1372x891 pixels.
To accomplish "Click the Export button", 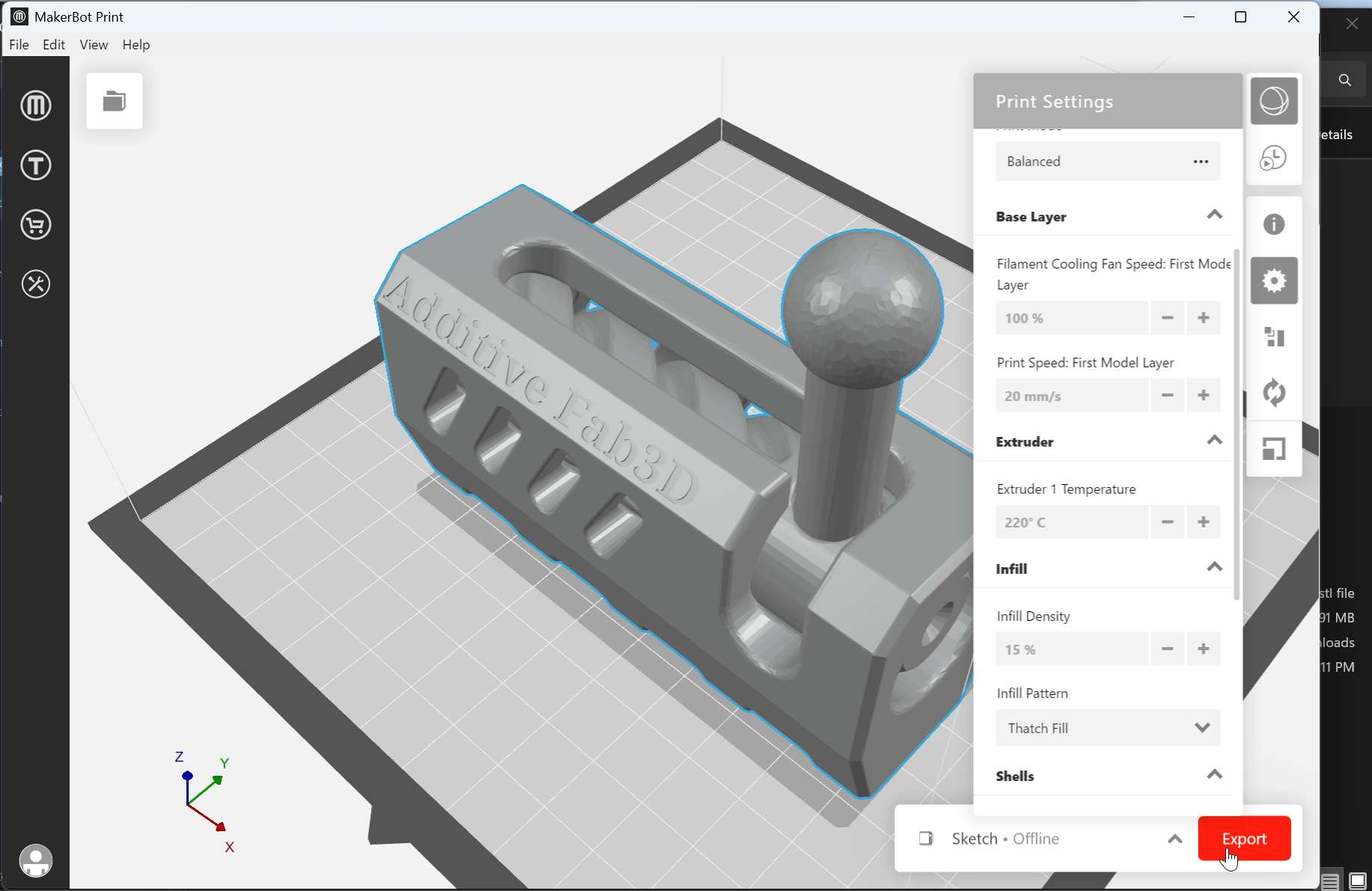I will pos(1244,839).
